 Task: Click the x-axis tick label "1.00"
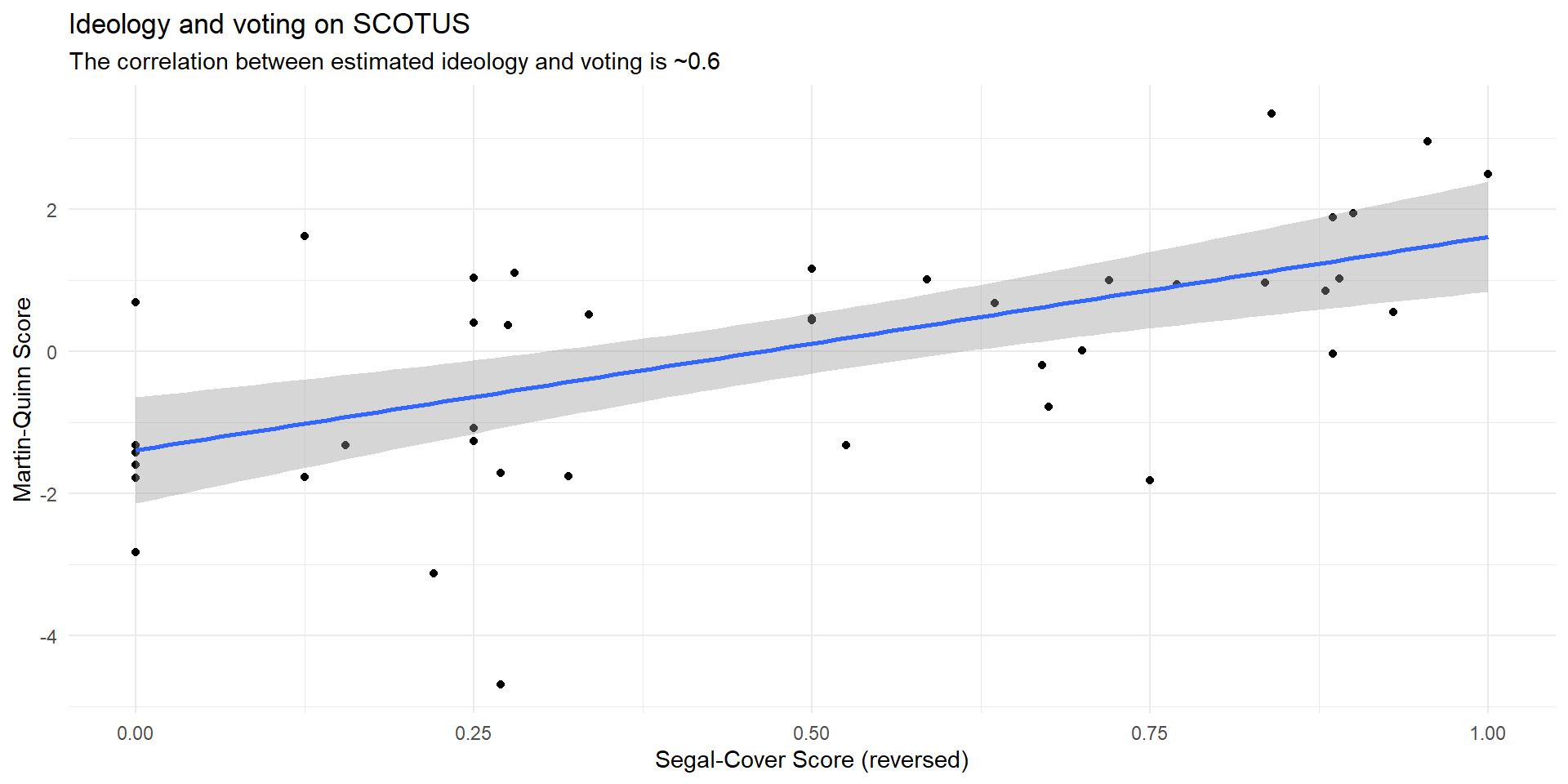click(1488, 733)
